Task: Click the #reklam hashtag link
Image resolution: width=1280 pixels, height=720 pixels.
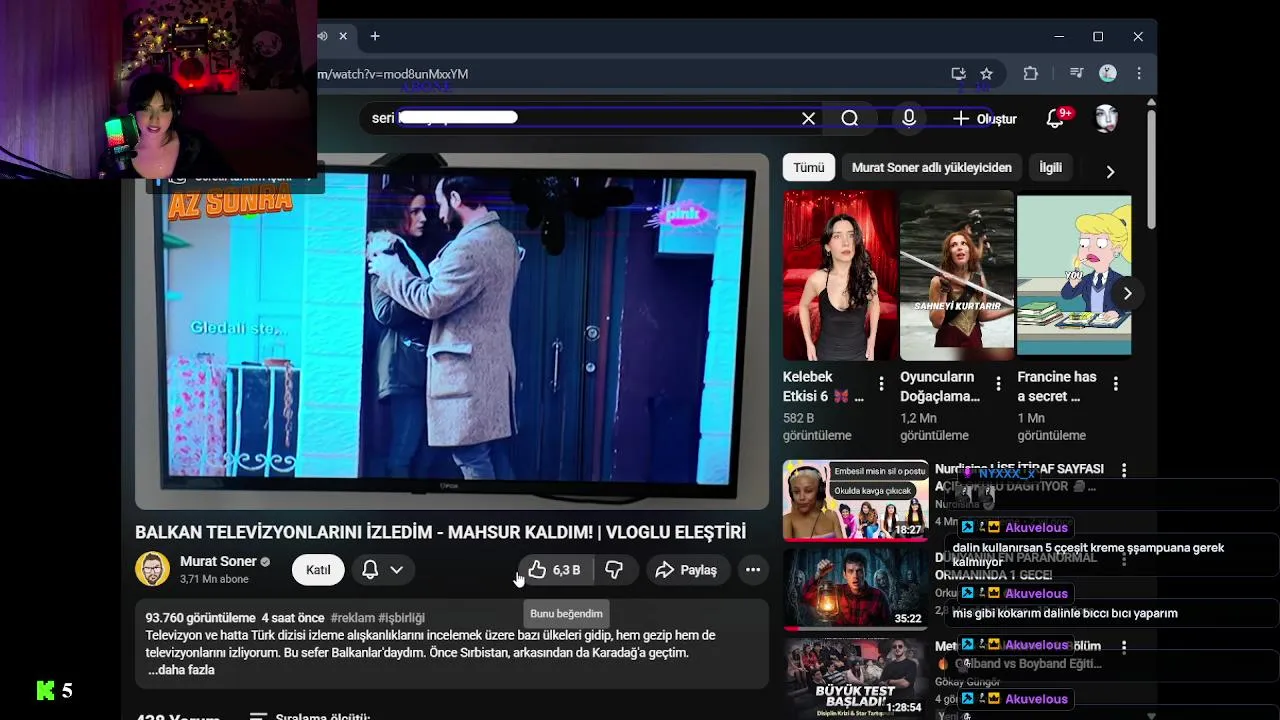Action: (x=352, y=618)
